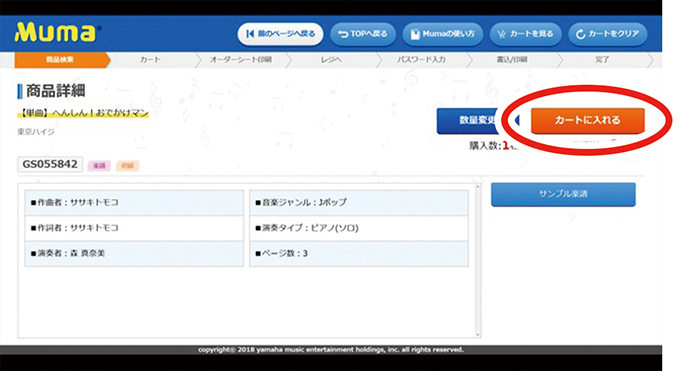Select the 商品検索 step tab
The width and height of the screenshot is (680, 371).
pyautogui.click(x=61, y=60)
